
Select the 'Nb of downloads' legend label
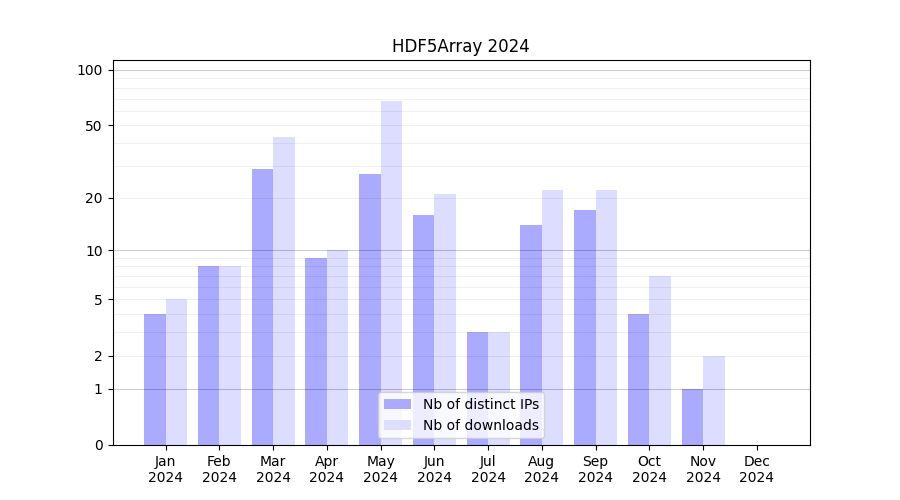pos(480,425)
